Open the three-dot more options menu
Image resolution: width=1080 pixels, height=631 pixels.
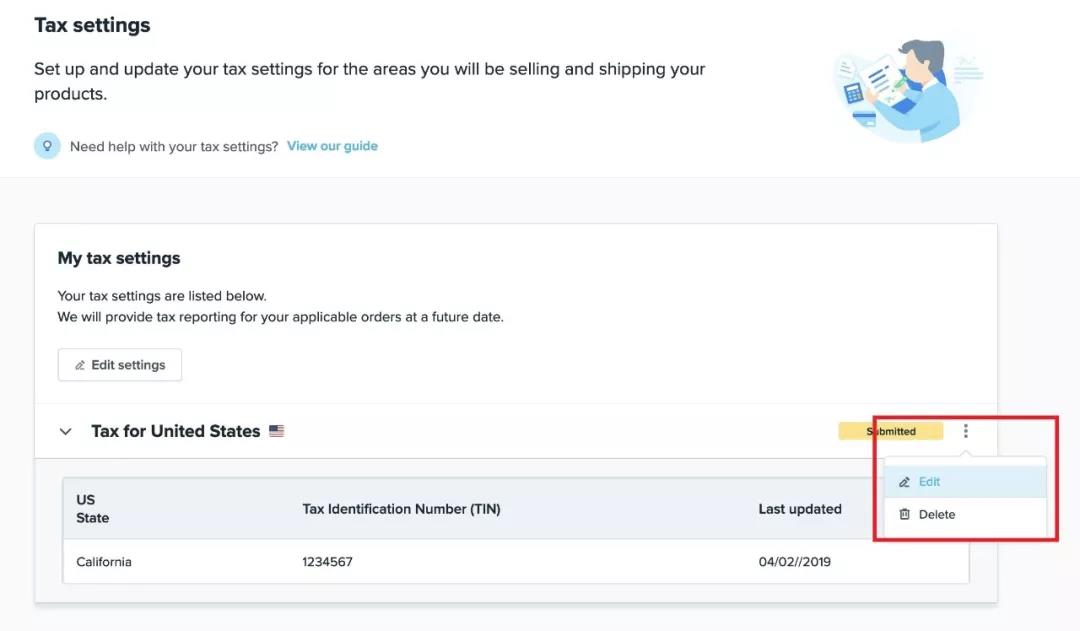pyautogui.click(x=966, y=431)
